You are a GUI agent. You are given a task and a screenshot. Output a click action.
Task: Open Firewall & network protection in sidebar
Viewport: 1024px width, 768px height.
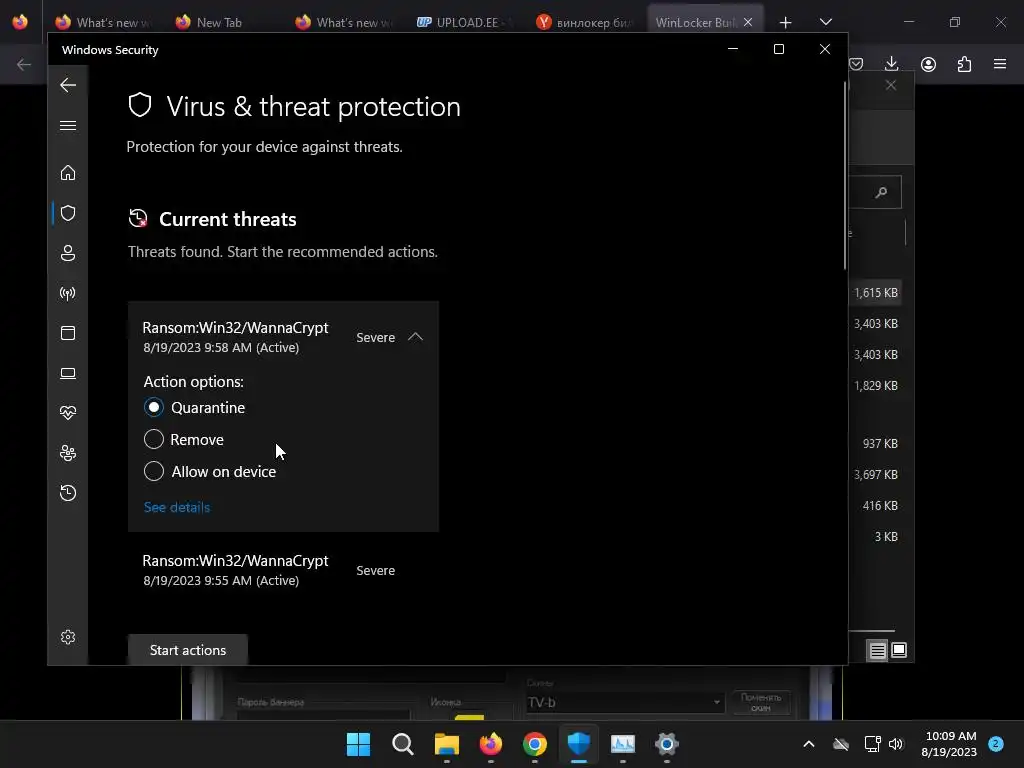pyautogui.click(x=68, y=293)
